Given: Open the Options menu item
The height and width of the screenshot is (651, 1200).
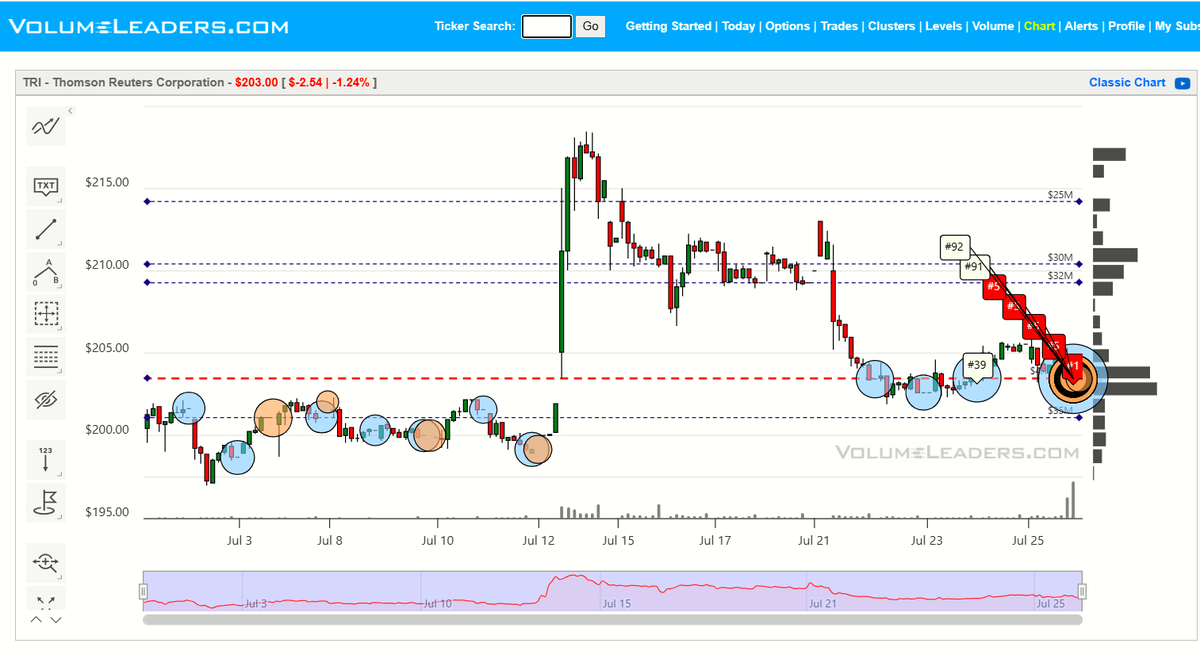Looking at the screenshot, I should pos(788,26).
